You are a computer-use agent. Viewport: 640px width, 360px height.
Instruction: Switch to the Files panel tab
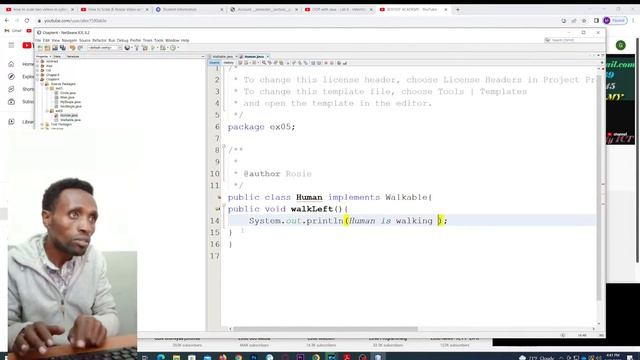tap(57, 56)
